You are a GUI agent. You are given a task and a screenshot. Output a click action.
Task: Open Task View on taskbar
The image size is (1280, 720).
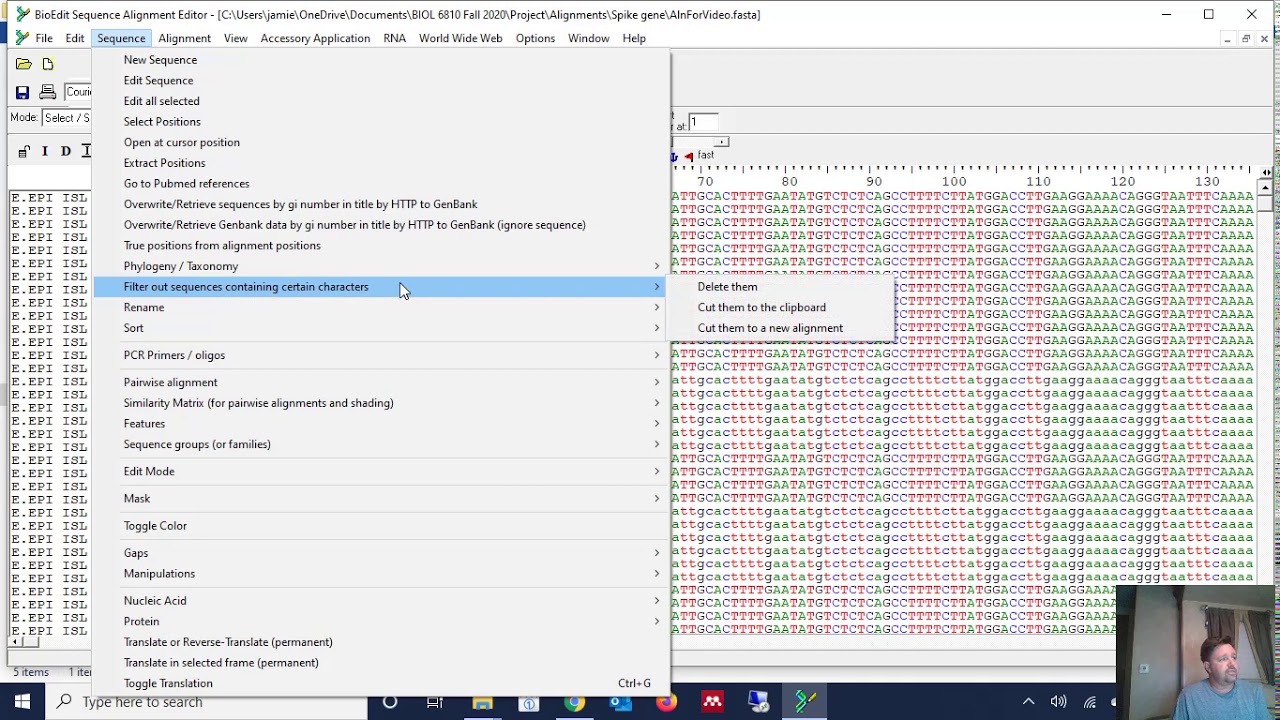435,702
